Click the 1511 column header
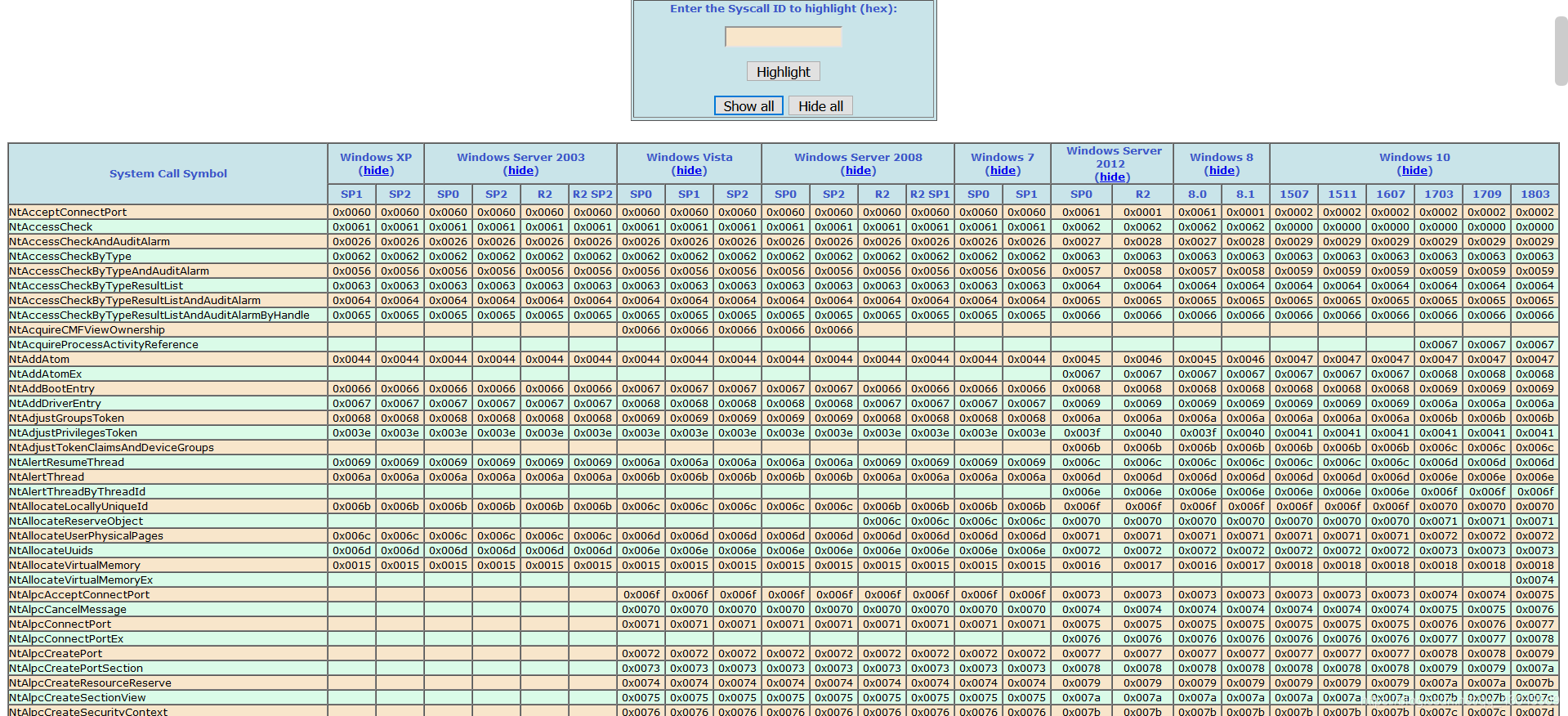Viewport: 1568px width, 716px height. 1342,195
